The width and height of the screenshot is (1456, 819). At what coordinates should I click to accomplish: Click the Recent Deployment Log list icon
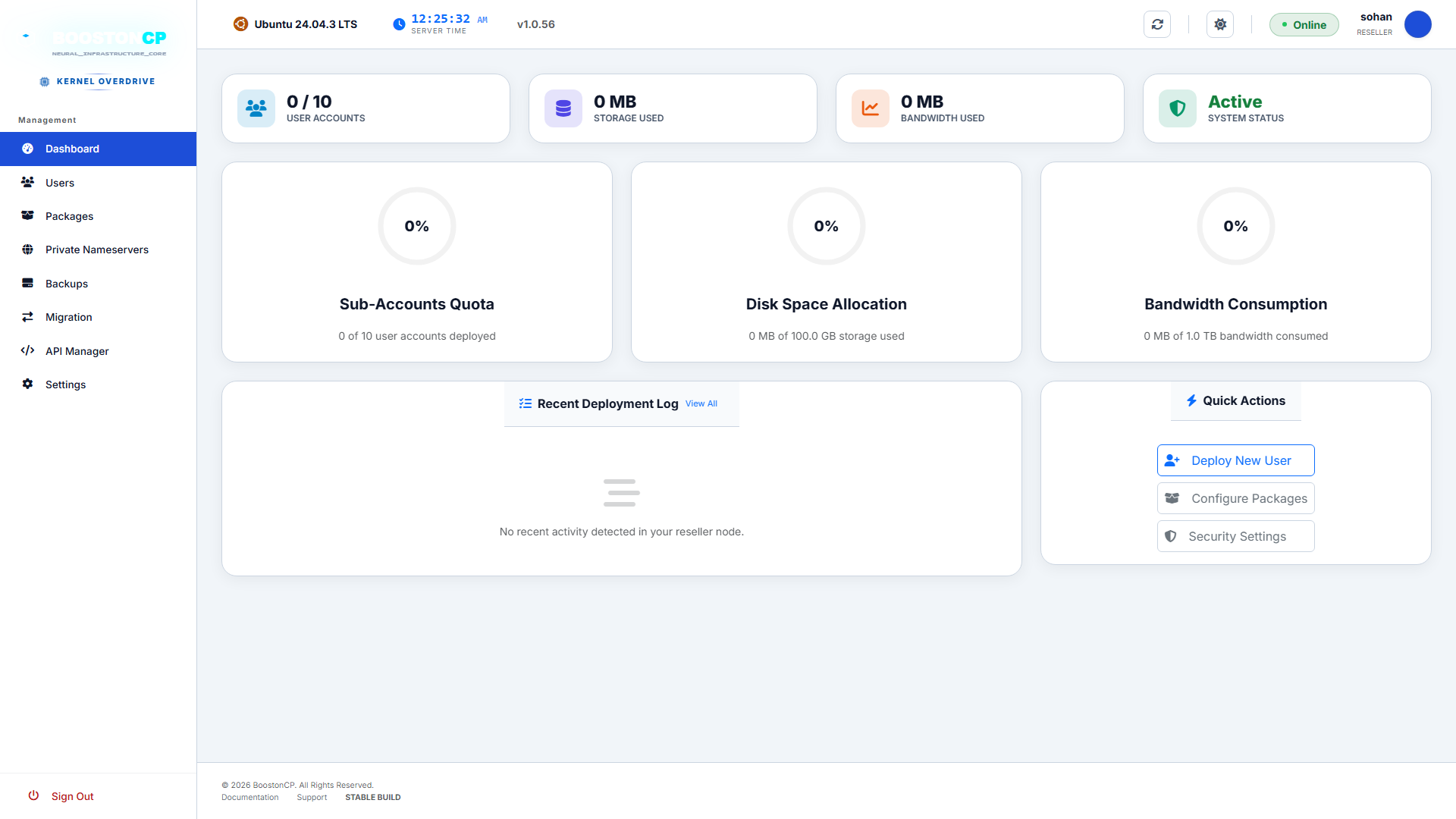point(525,403)
